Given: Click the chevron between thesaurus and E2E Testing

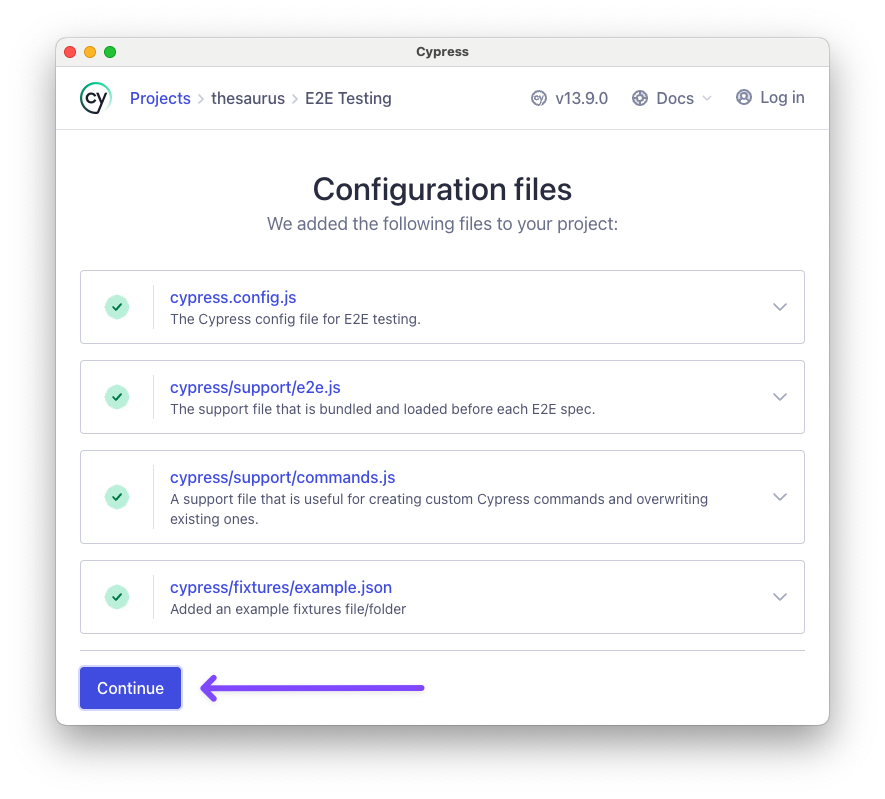Looking at the screenshot, I should point(295,99).
